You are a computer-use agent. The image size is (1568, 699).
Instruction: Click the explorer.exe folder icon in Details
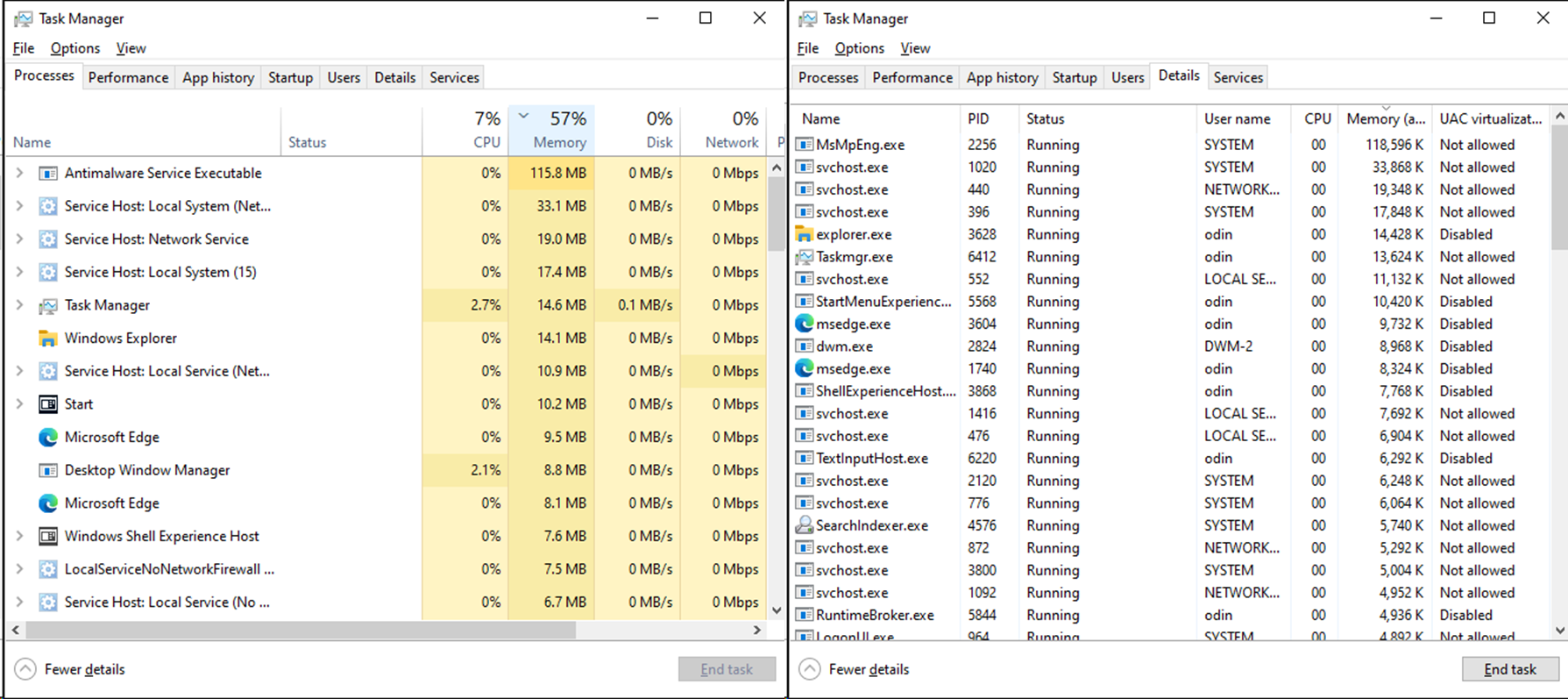tap(804, 234)
